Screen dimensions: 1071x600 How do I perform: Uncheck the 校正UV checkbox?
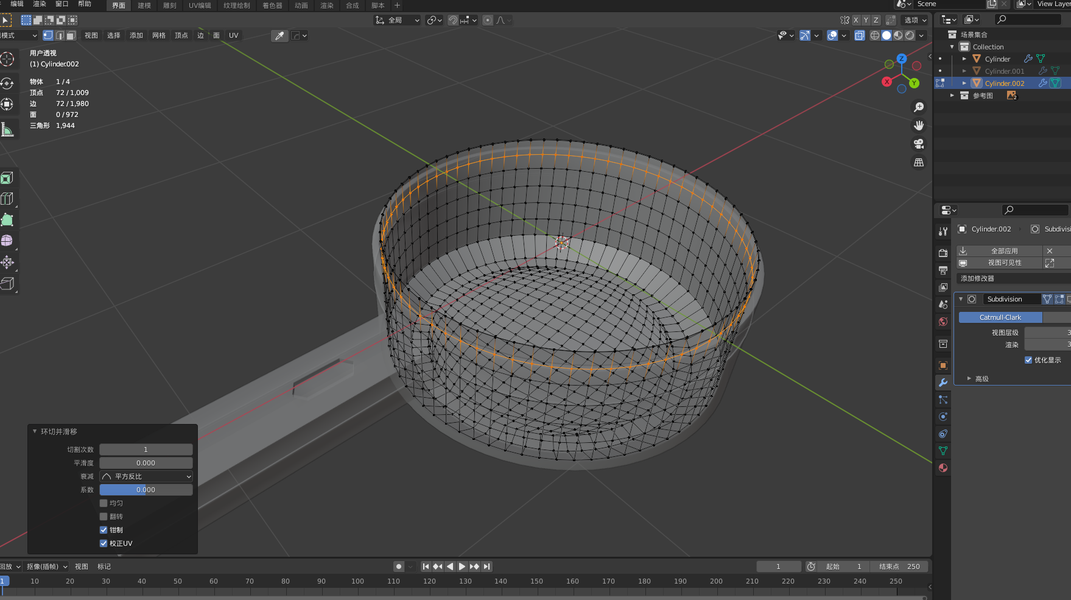[104, 543]
